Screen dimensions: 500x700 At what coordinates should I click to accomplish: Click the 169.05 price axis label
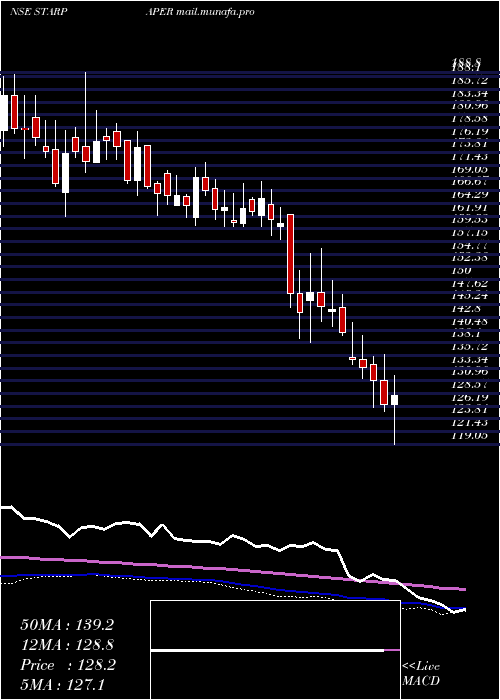tap(470, 170)
